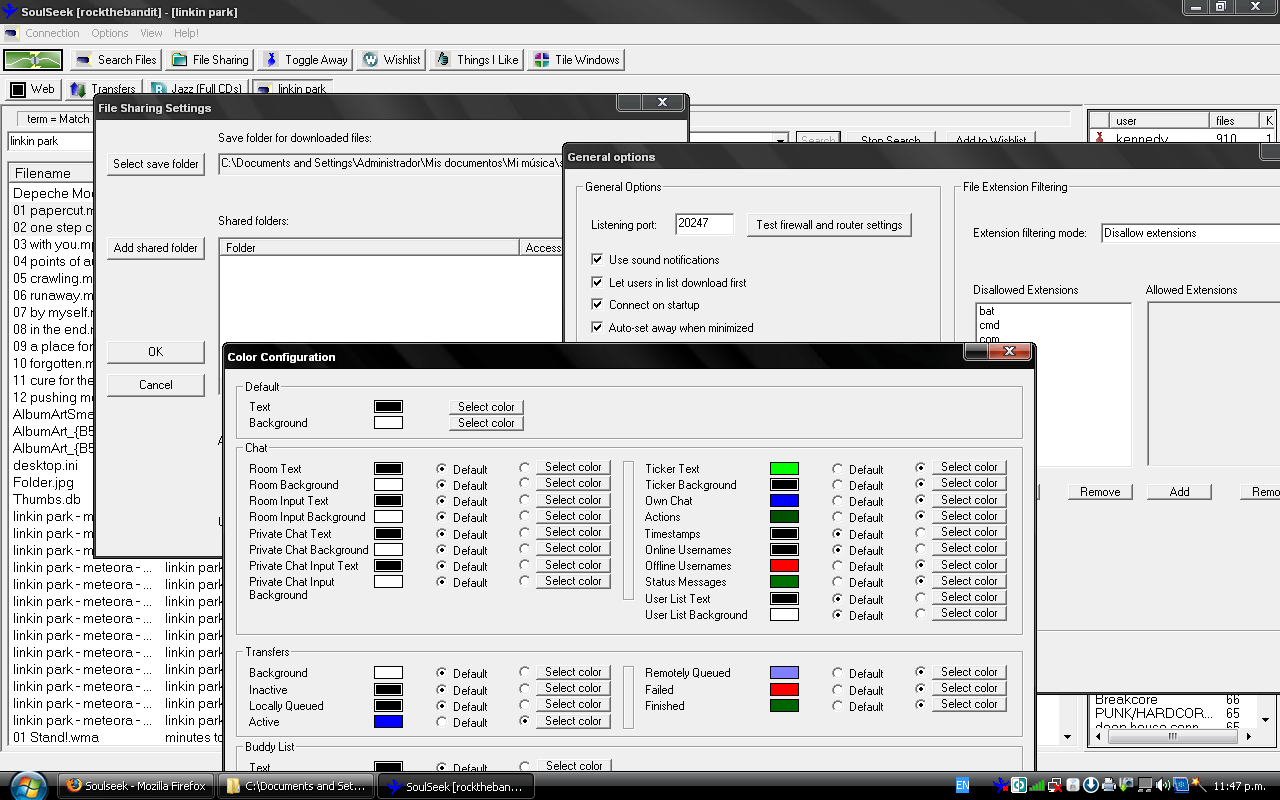
Task: Click Cancel in File Sharing Settings
Action: tap(156, 385)
